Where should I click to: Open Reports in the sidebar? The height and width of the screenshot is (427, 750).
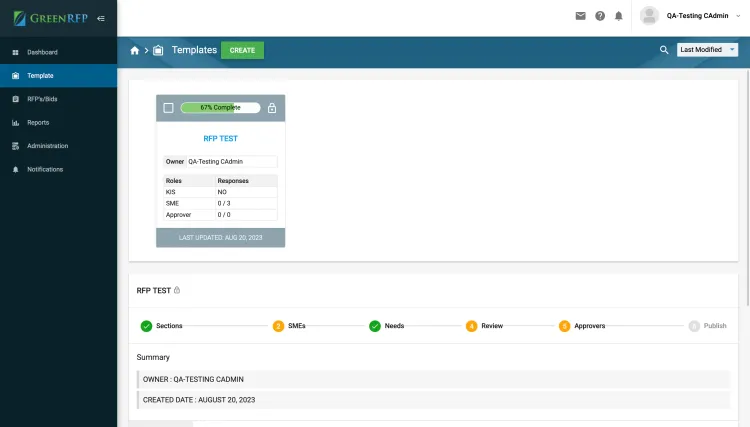coord(58,122)
